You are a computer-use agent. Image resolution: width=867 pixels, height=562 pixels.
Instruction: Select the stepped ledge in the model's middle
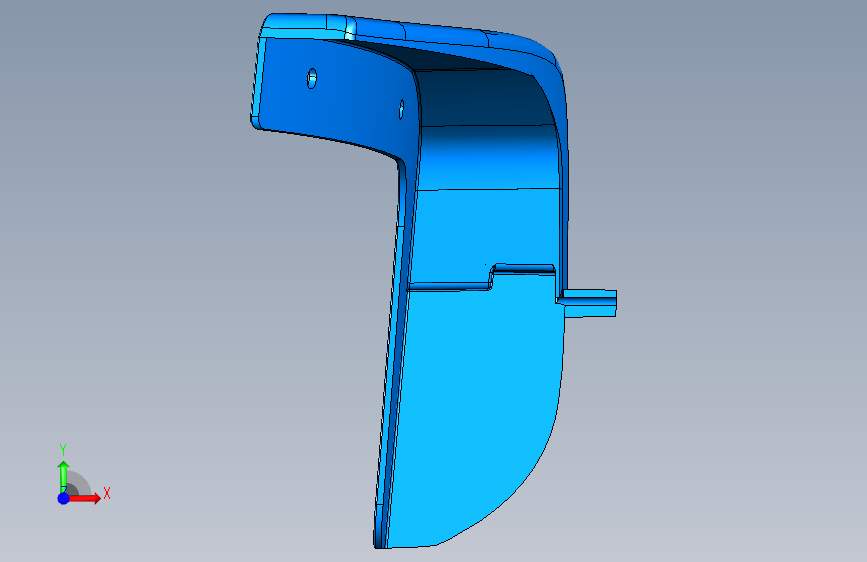click(x=481, y=278)
